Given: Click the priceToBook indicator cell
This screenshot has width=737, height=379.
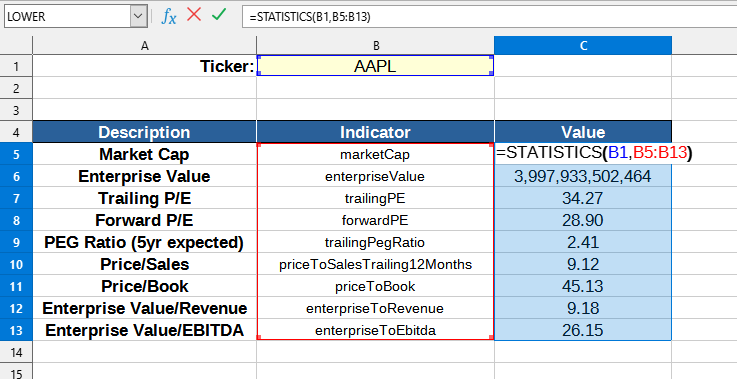Looking at the screenshot, I should 376,286.
